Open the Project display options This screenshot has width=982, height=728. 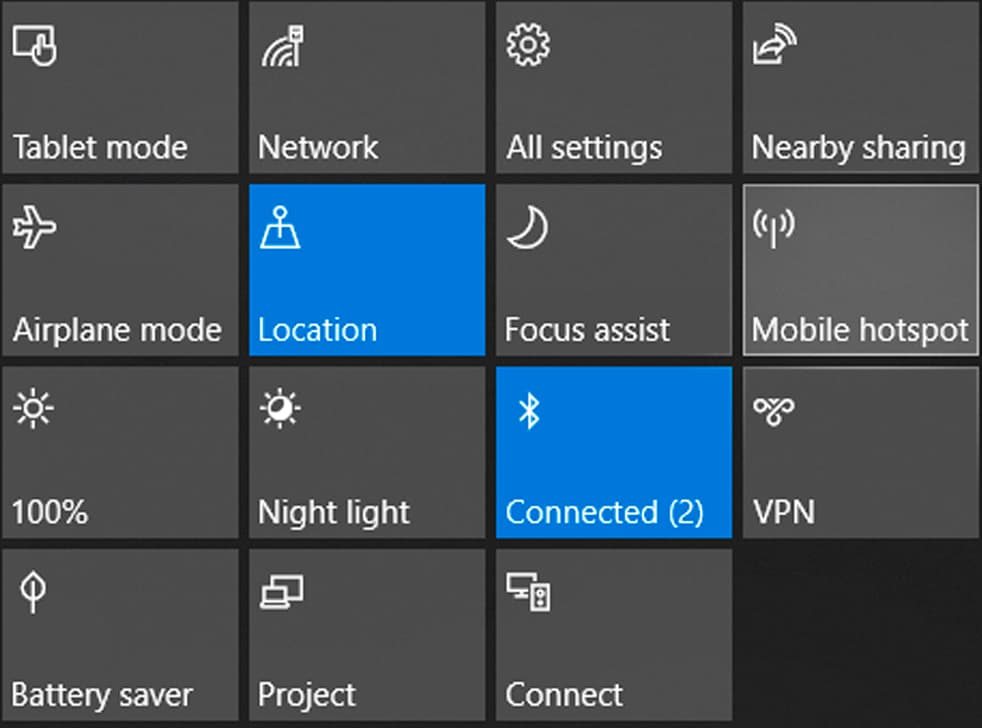click(x=366, y=634)
